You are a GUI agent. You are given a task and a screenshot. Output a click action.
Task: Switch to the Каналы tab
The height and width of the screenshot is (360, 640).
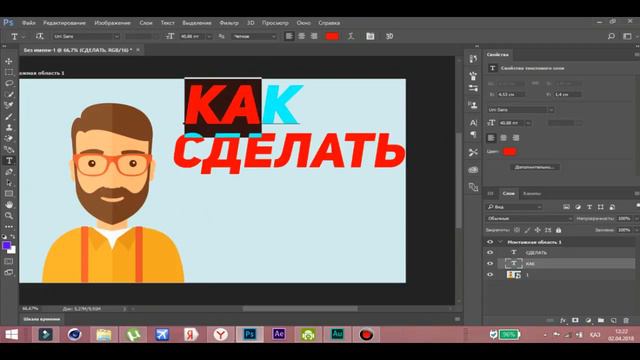click(x=532, y=193)
